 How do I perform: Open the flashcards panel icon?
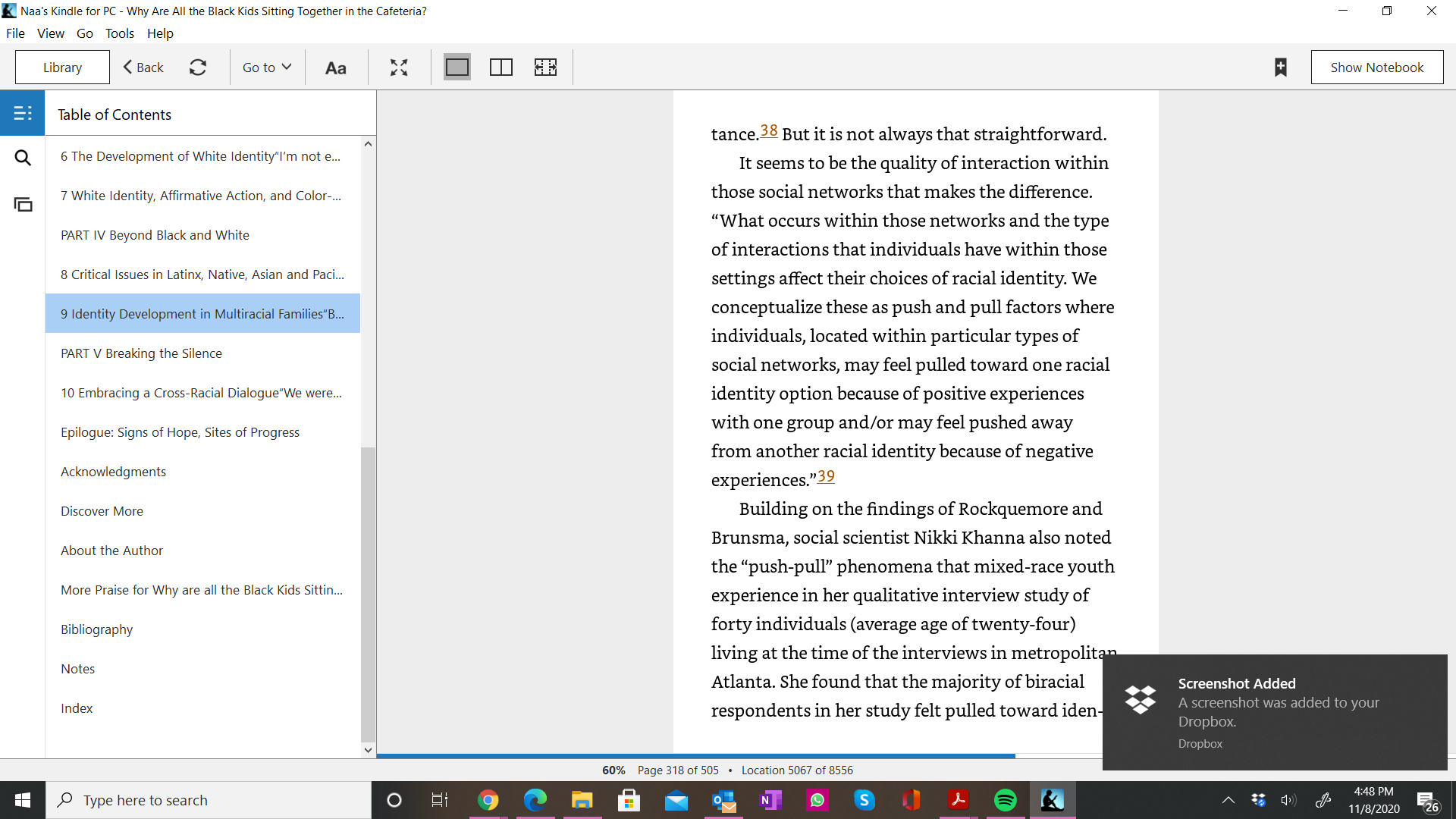[23, 204]
